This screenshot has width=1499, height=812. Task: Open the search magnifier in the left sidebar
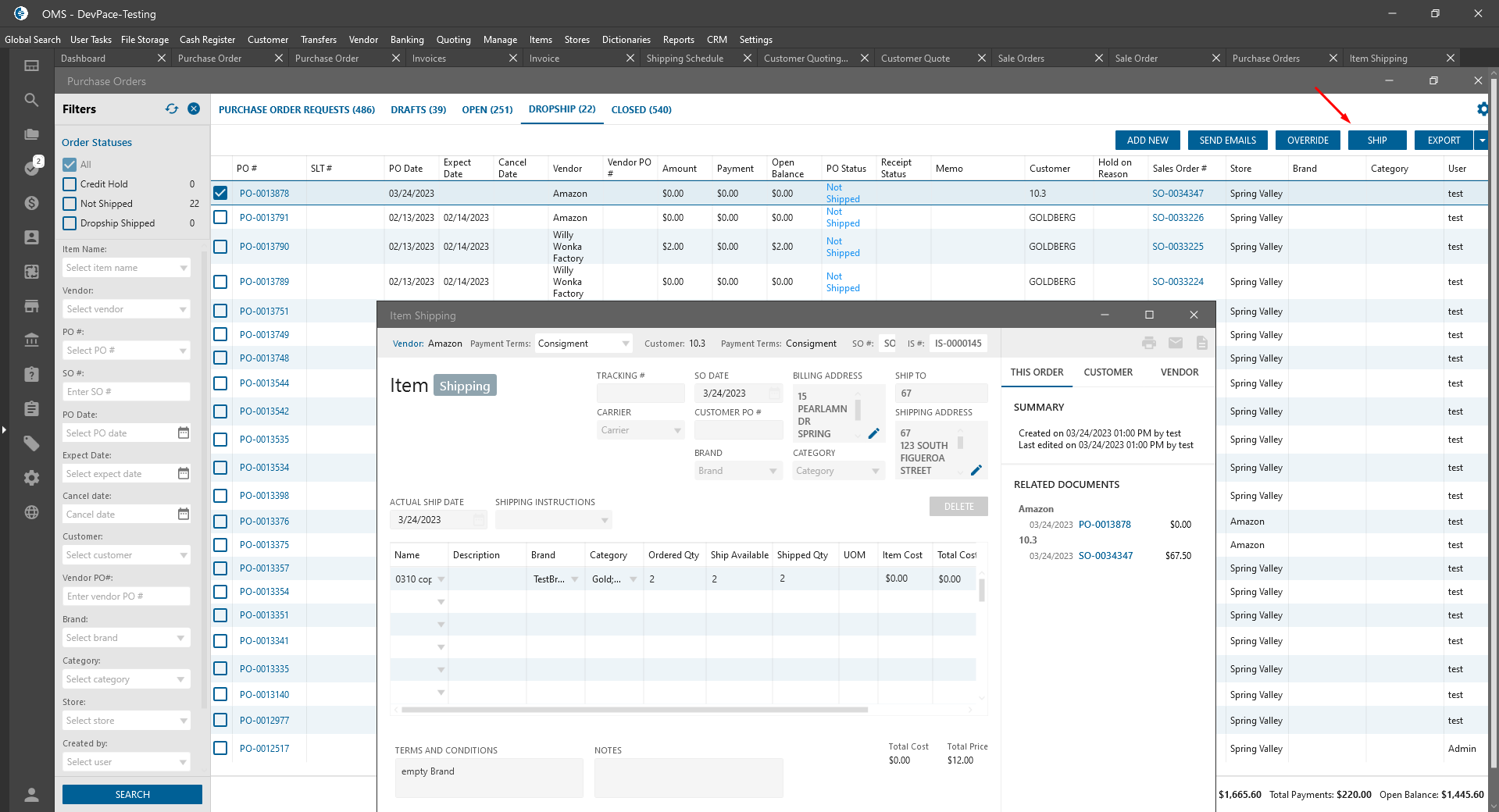(31, 100)
